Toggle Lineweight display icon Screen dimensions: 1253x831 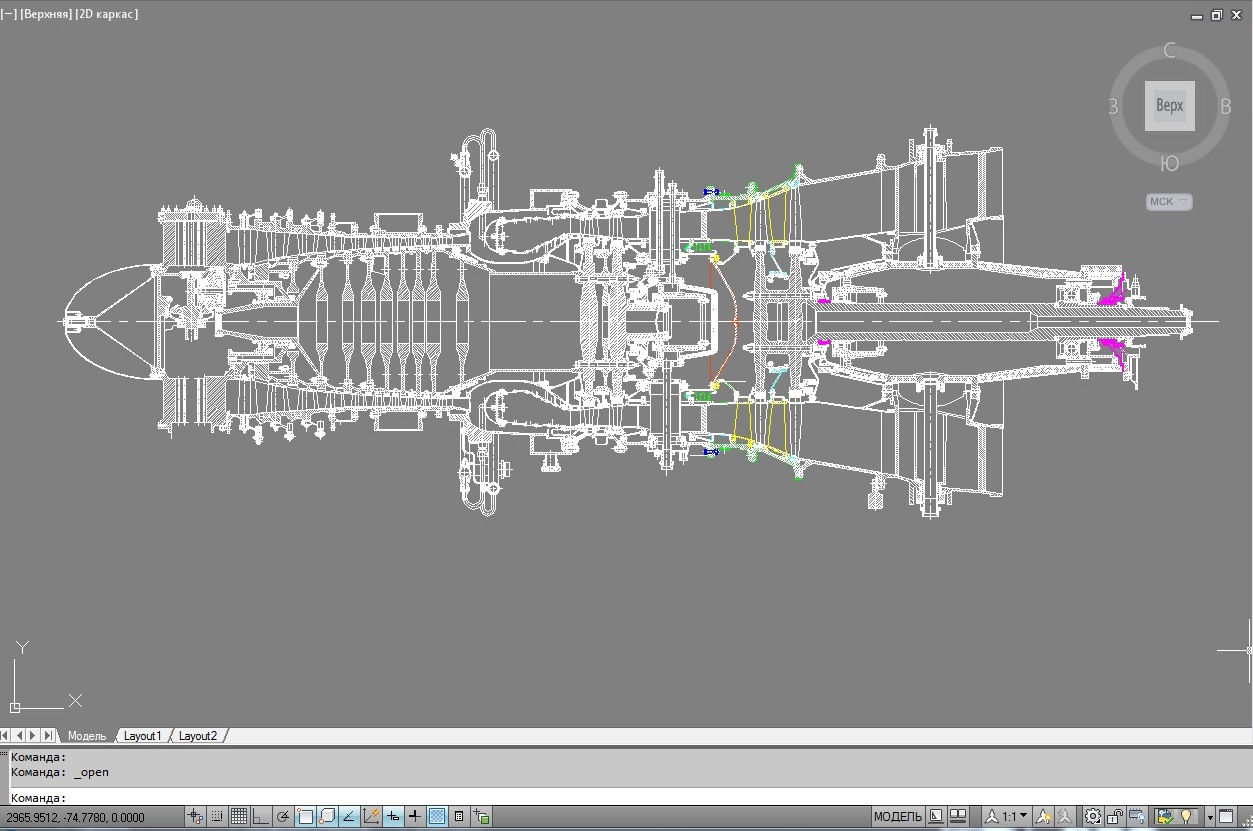click(415, 817)
